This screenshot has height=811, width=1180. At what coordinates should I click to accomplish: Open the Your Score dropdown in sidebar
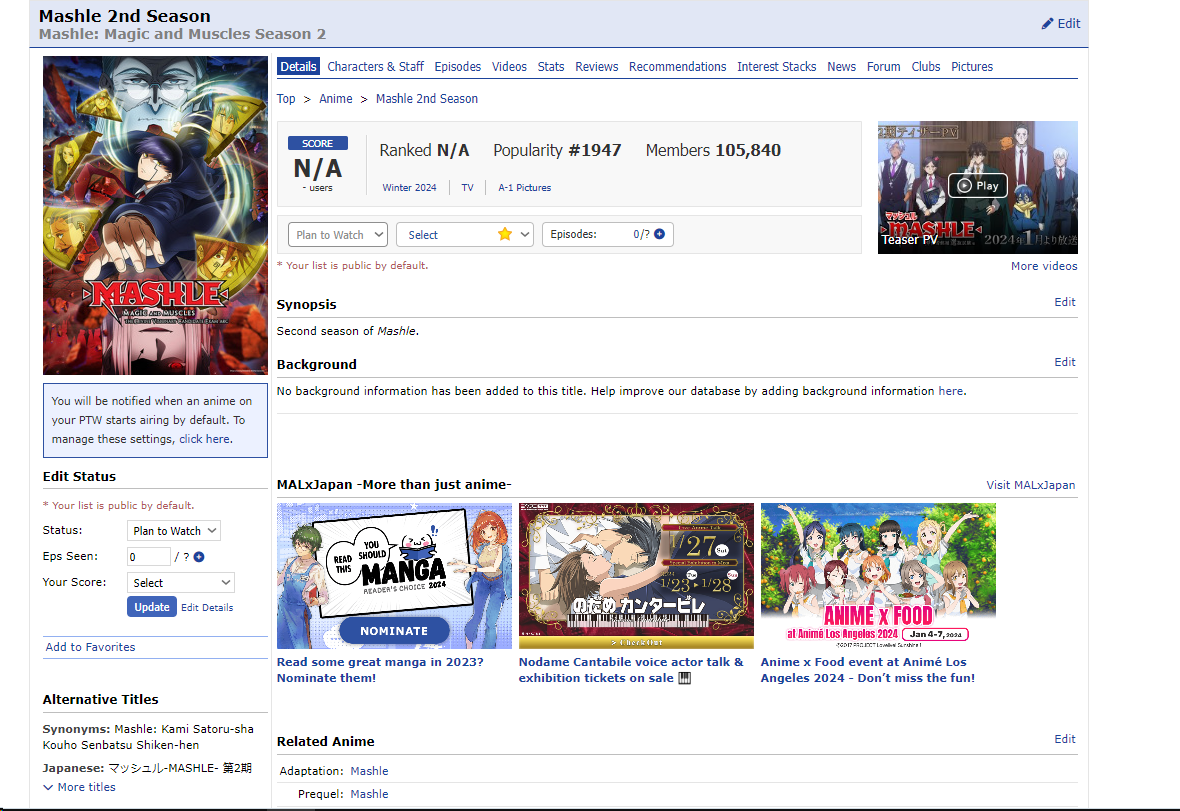coord(181,583)
